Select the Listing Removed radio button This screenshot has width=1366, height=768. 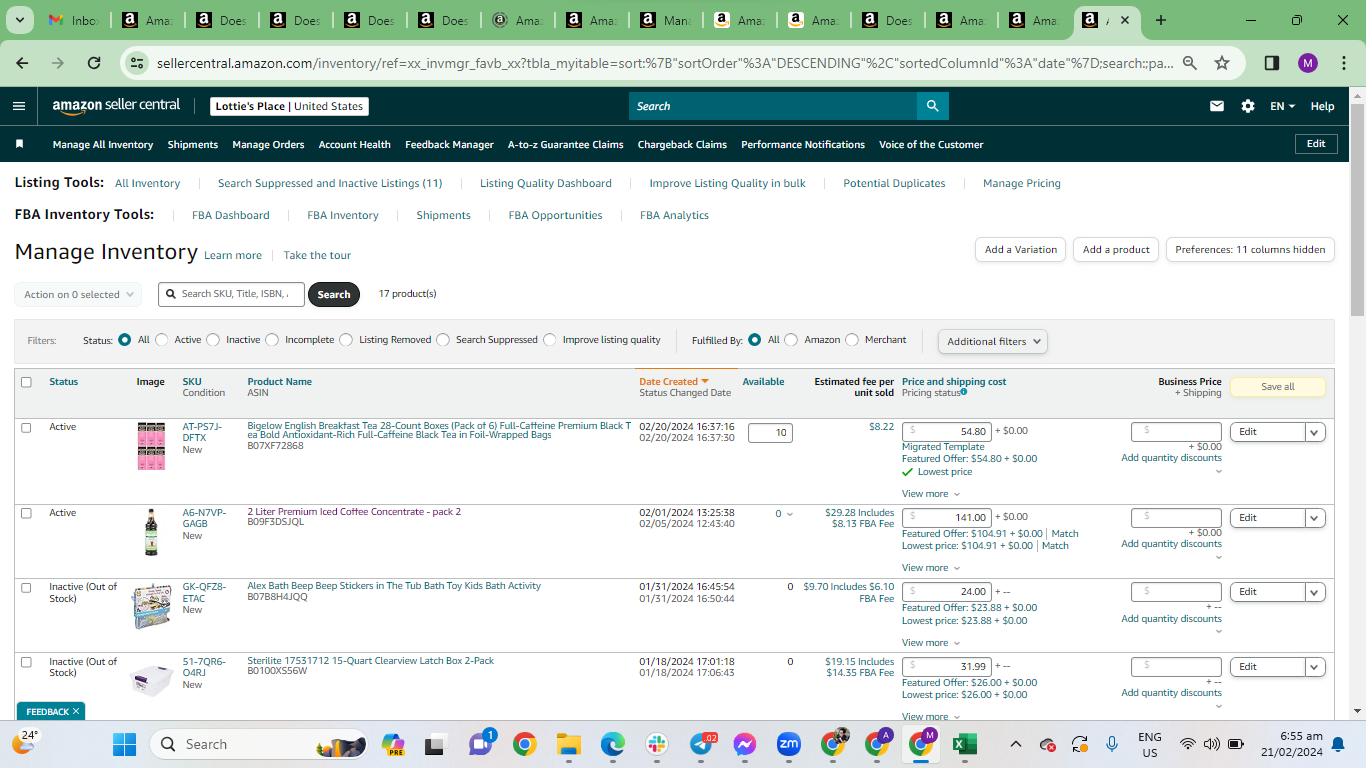pos(346,340)
